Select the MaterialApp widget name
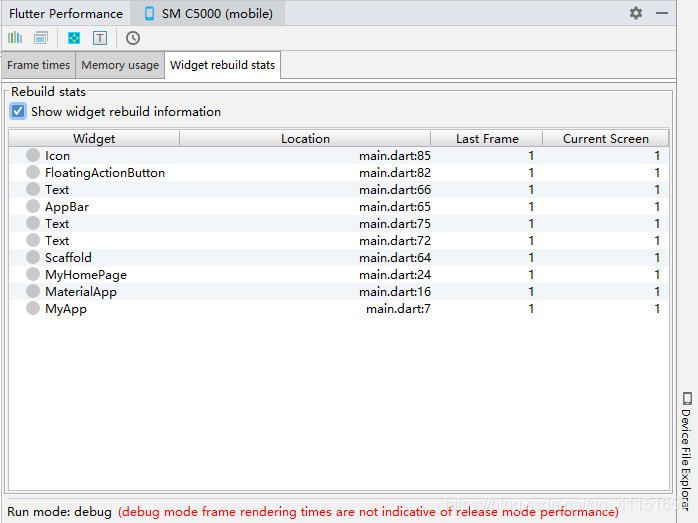Screen dimensions: 698x523 click(x=81, y=292)
